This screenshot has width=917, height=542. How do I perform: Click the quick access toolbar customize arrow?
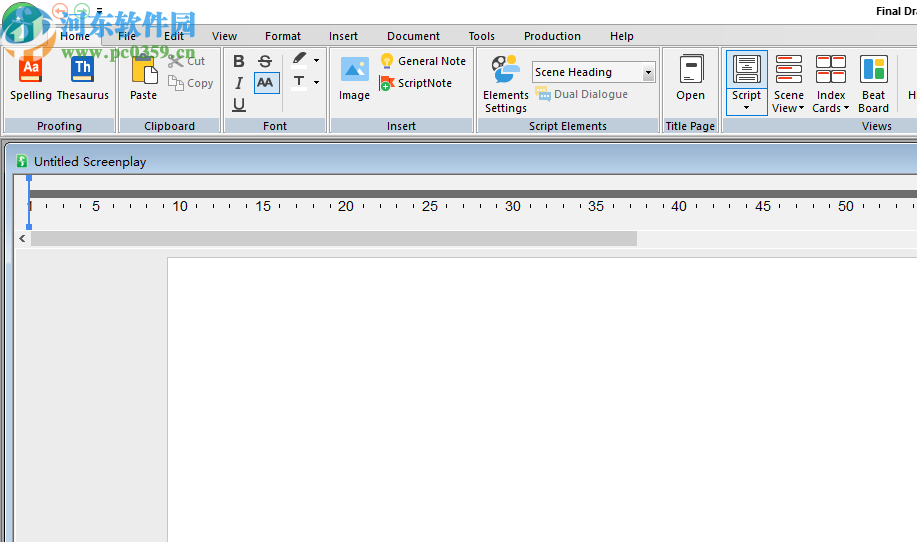(99, 11)
